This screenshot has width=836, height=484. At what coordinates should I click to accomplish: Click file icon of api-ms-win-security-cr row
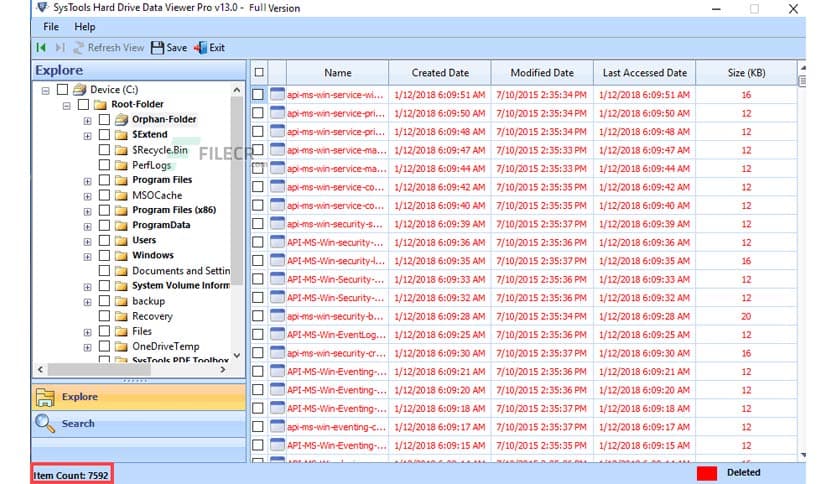pyautogui.click(x=277, y=352)
